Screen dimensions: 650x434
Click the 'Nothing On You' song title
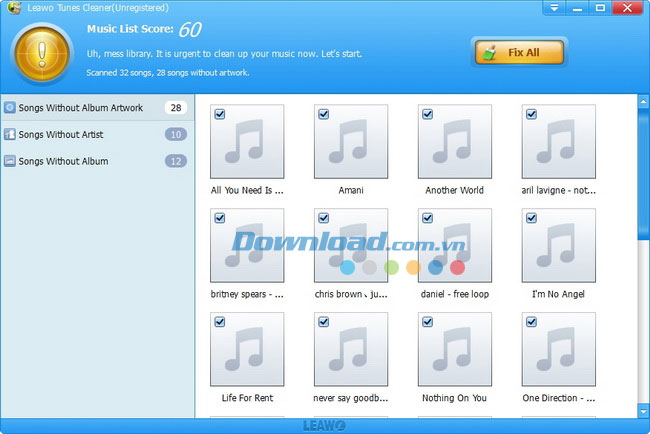tap(454, 398)
